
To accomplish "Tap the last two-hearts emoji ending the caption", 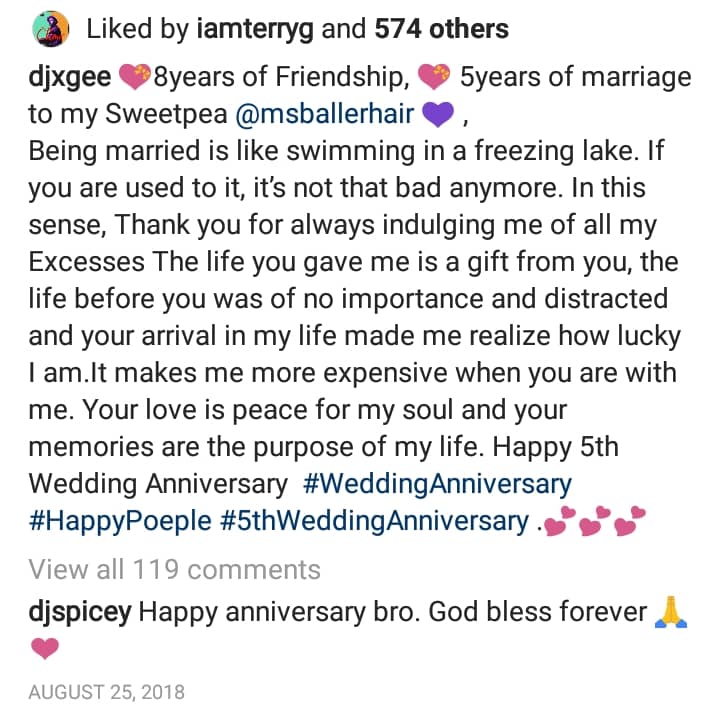I will 631,522.
